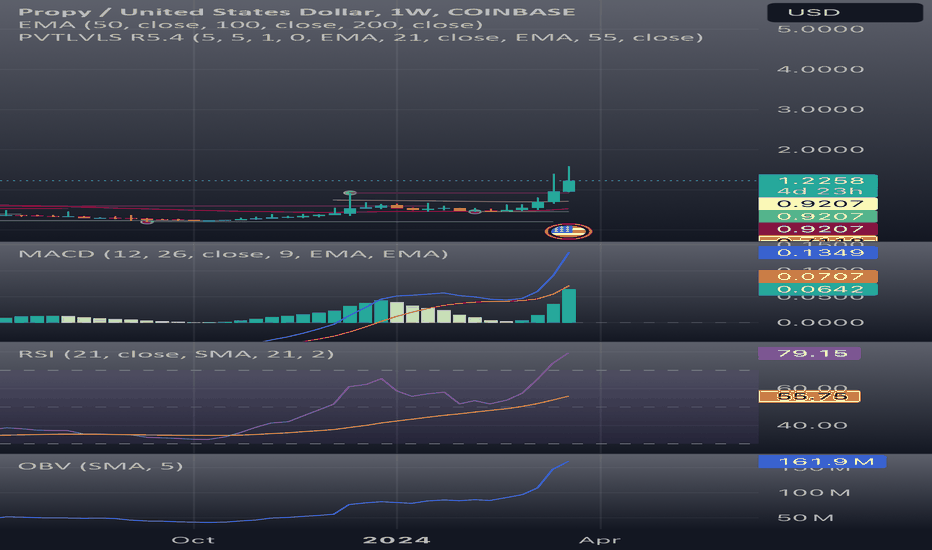Click the Apr label on time axis
The width and height of the screenshot is (932, 550).
click(600, 540)
